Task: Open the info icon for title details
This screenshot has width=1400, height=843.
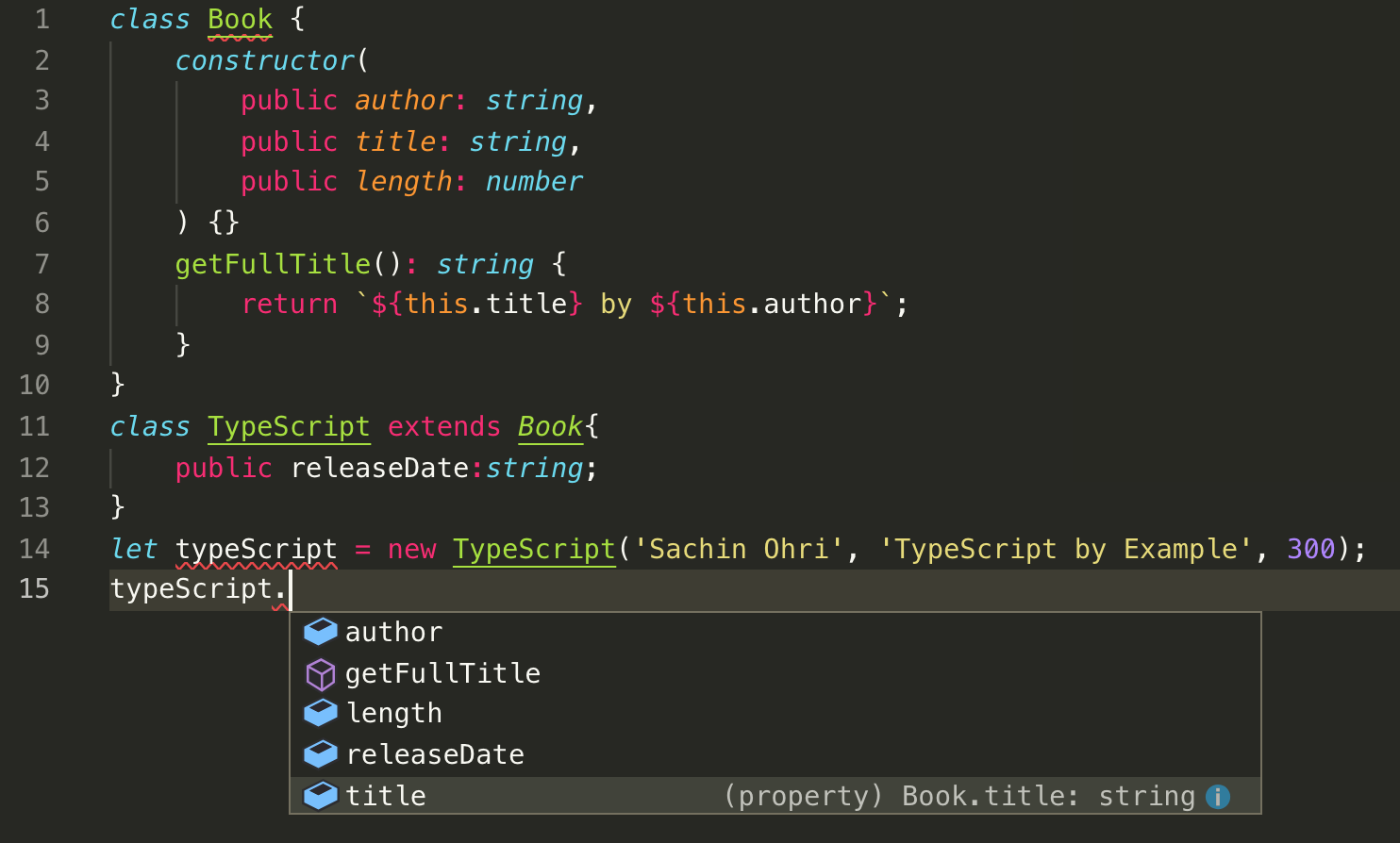Action: (1218, 797)
